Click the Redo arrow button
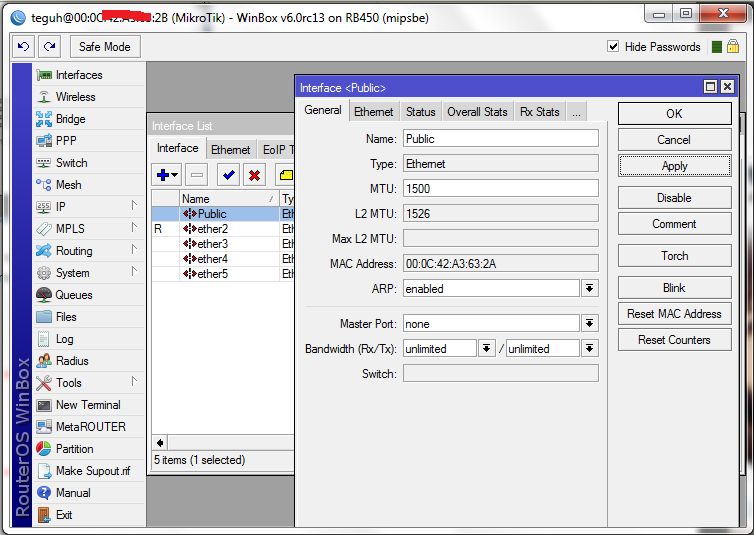This screenshot has width=754, height=535. coord(50,47)
